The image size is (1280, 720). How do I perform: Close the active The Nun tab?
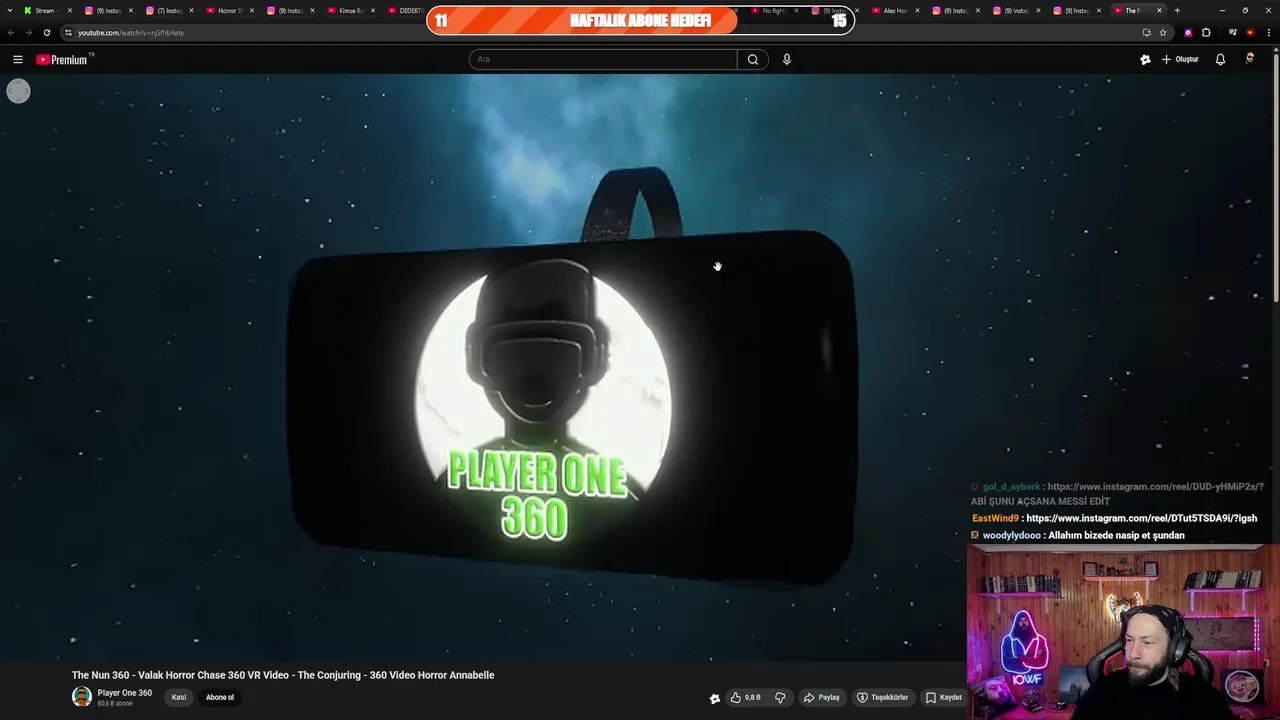click(x=1160, y=10)
